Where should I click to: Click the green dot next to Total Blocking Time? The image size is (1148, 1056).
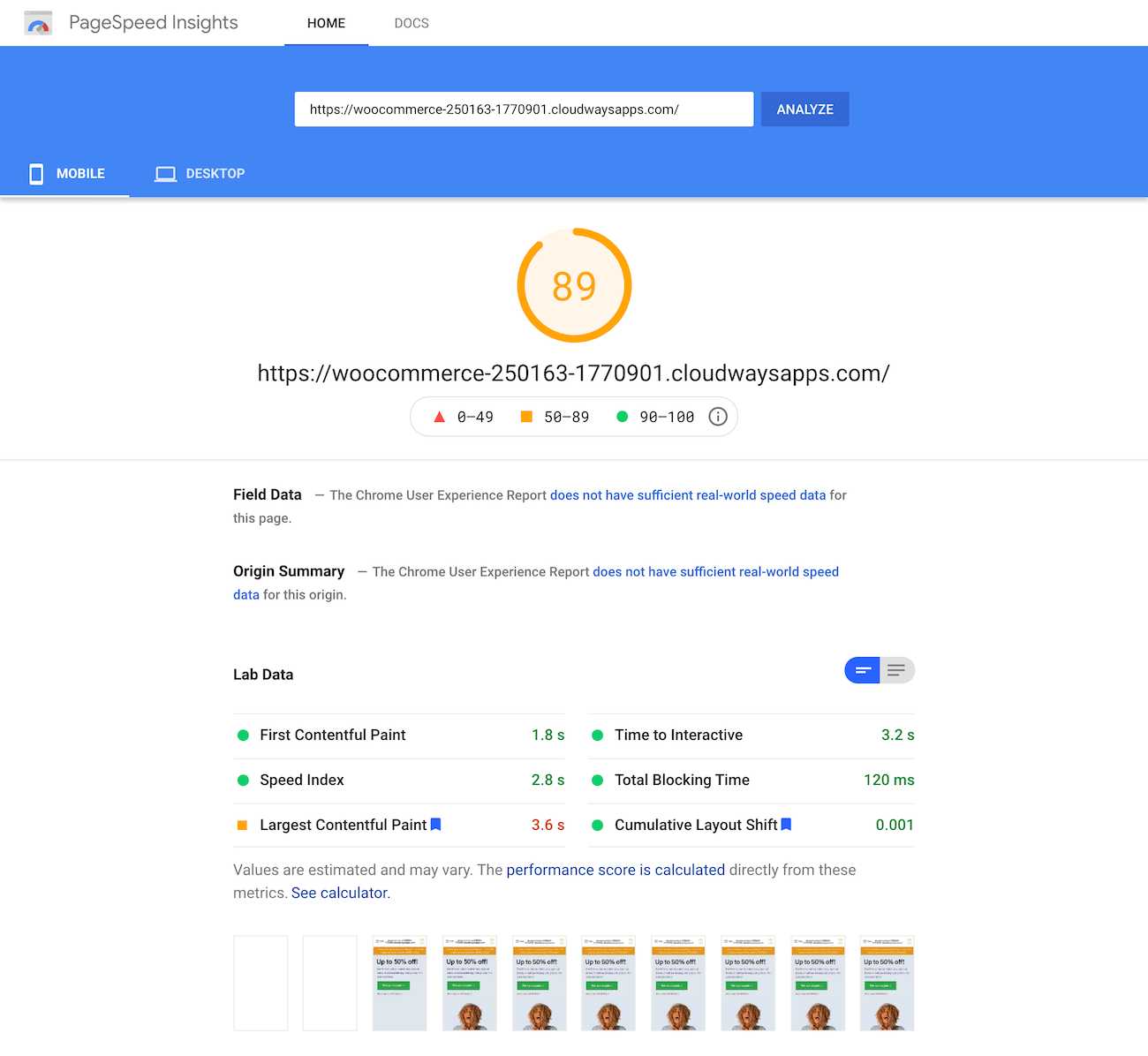(x=597, y=780)
